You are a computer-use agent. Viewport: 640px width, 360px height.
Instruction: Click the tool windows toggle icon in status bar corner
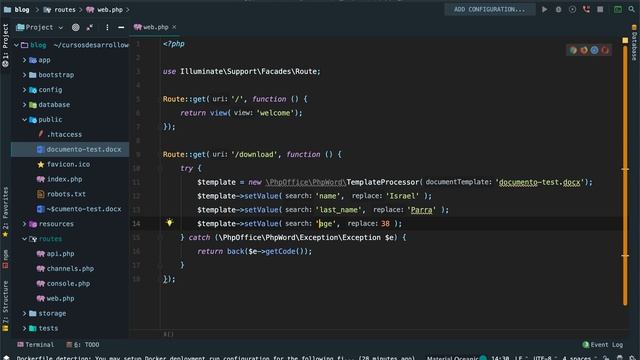point(6,358)
